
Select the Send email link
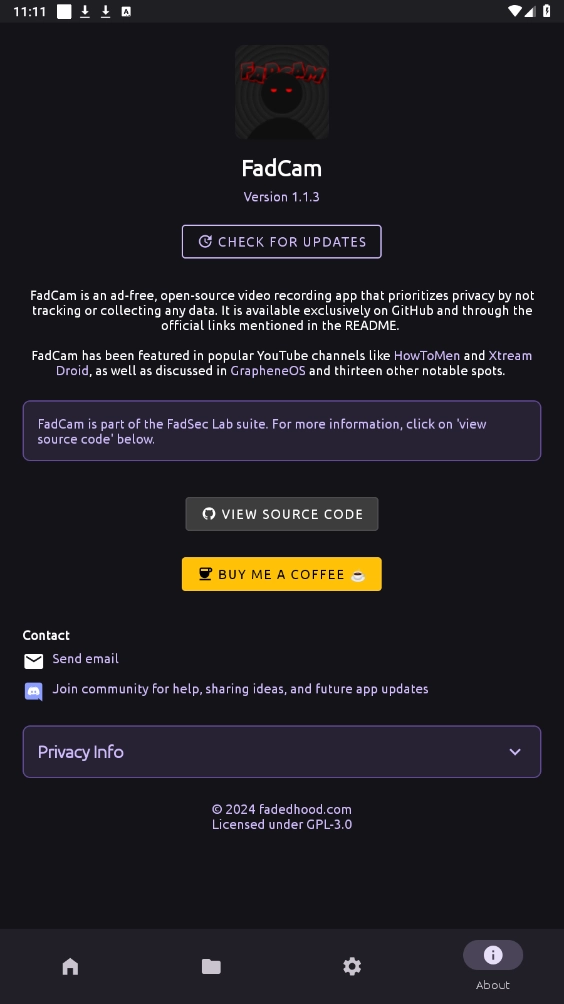click(x=85, y=659)
